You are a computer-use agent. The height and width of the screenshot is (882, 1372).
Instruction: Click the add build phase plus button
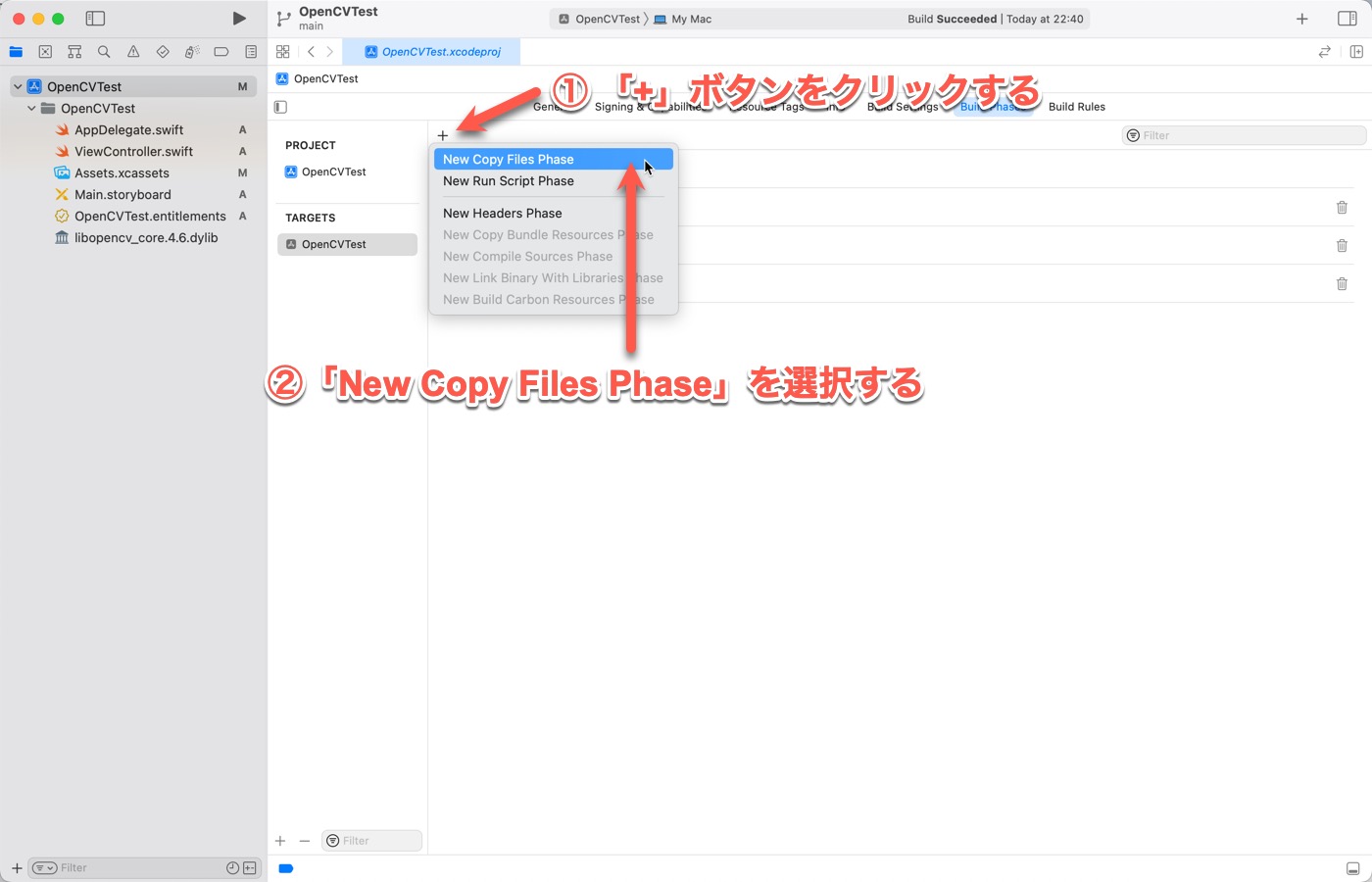[x=442, y=135]
